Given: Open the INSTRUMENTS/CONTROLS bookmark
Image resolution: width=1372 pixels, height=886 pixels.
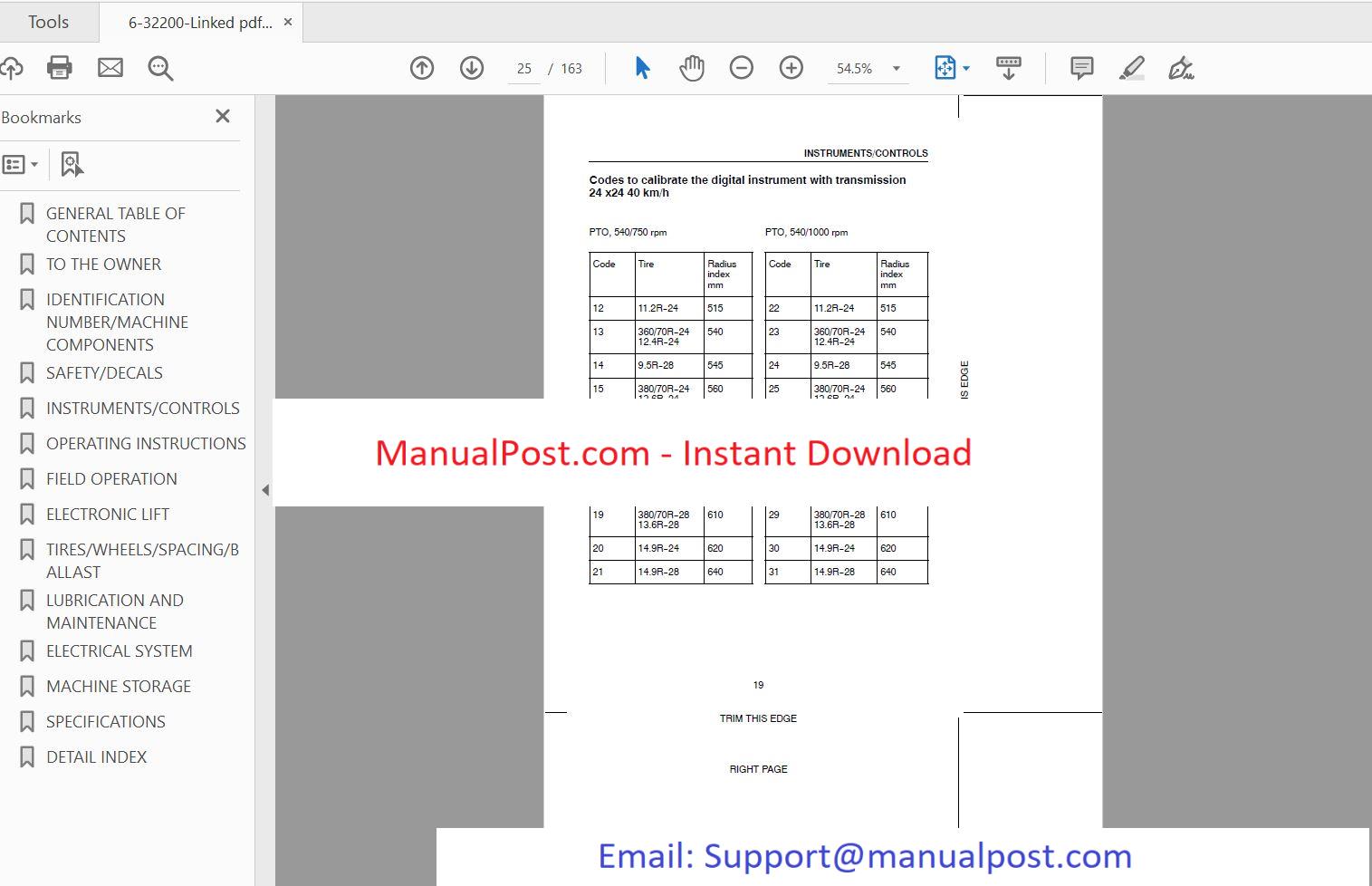Looking at the screenshot, I should point(143,409).
